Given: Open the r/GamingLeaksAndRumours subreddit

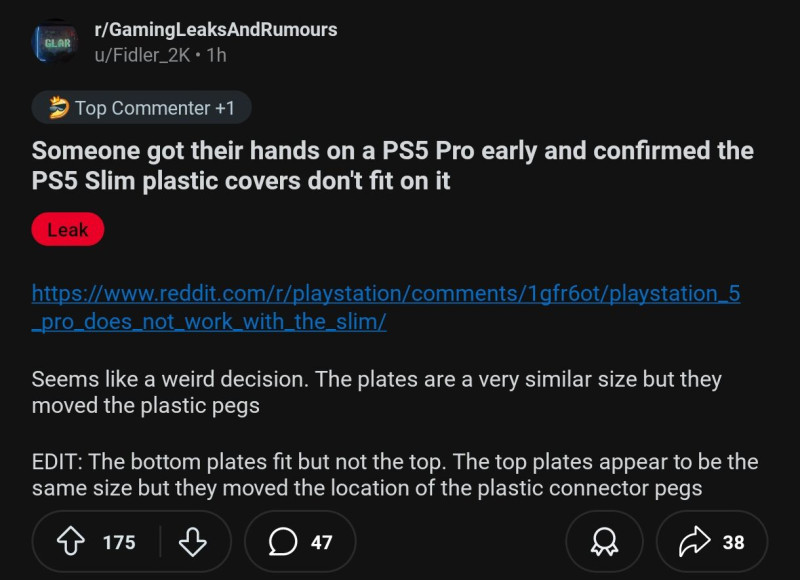Looking at the screenshot, I should pos(215,30).
